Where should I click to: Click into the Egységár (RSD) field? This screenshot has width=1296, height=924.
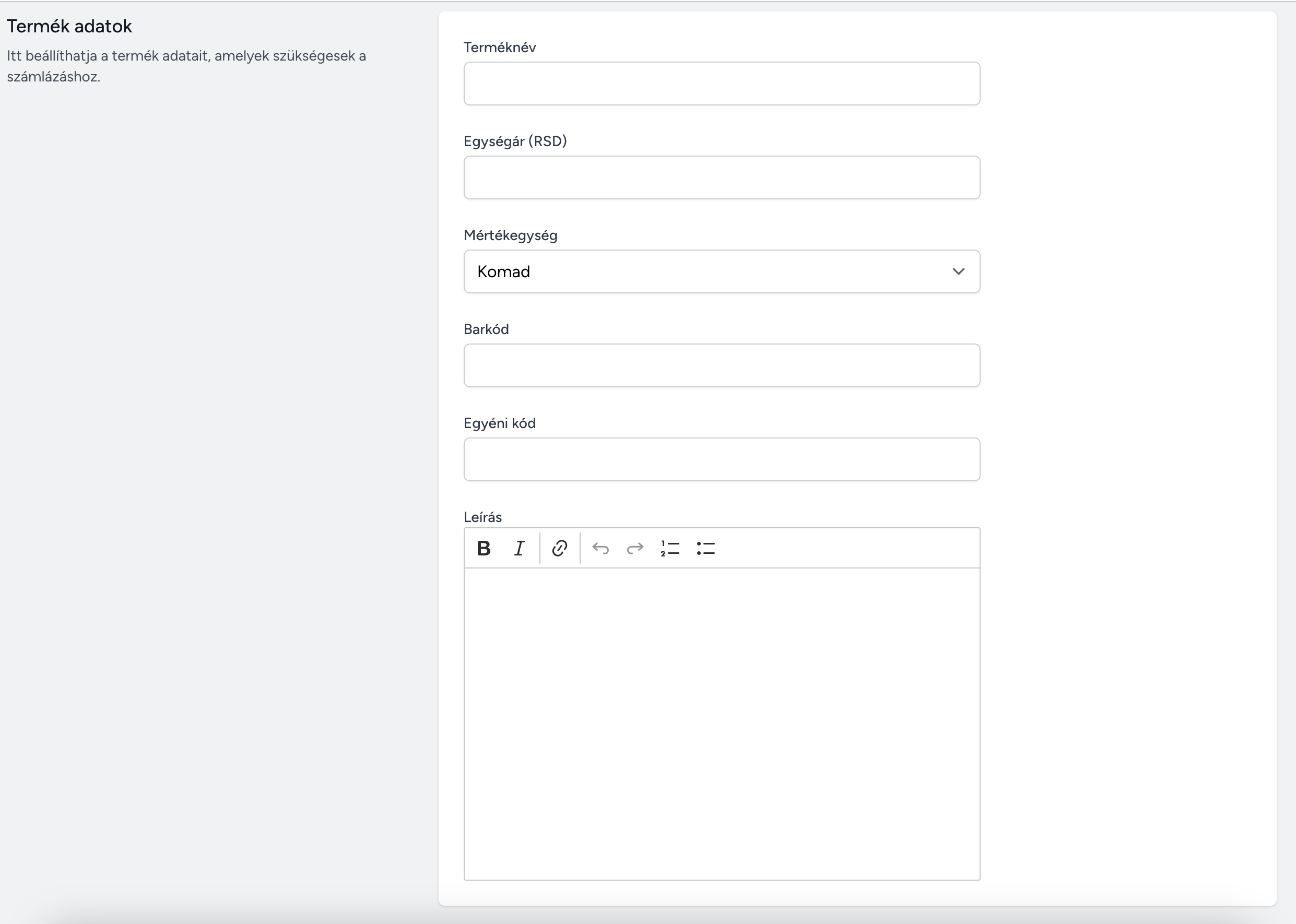point(722,177)
